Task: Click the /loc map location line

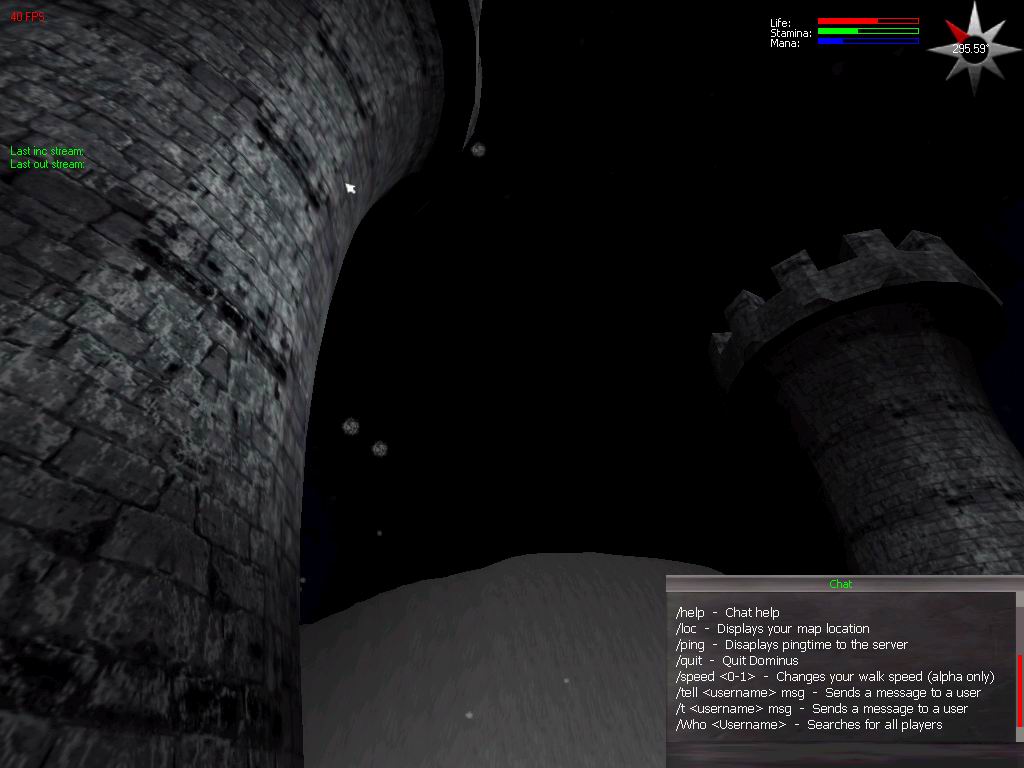Action: (x=772, y=629)
